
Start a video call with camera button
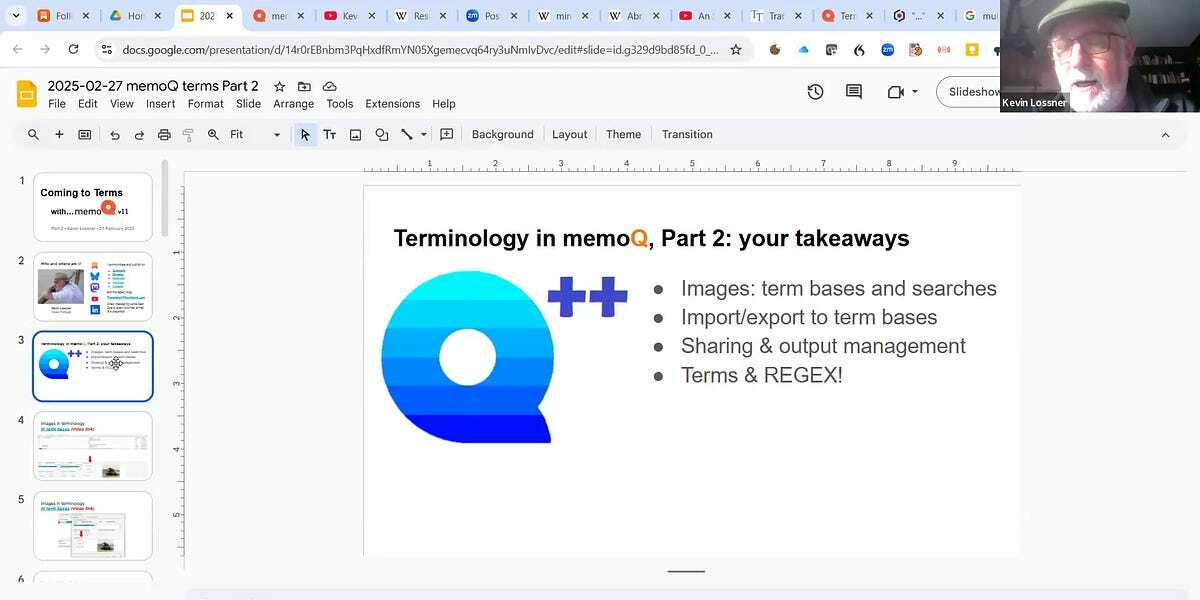pyautogui.click(x=895, y=92)
